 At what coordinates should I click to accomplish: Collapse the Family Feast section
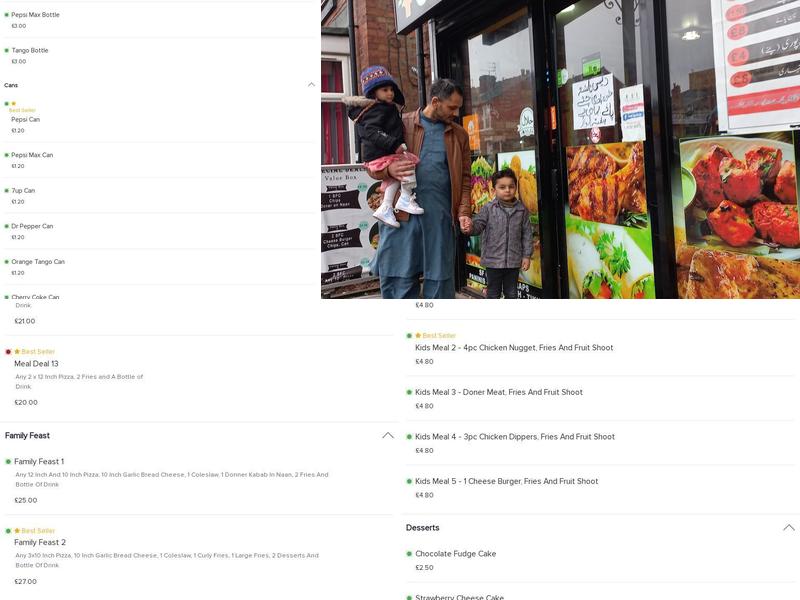click(388, 435)
